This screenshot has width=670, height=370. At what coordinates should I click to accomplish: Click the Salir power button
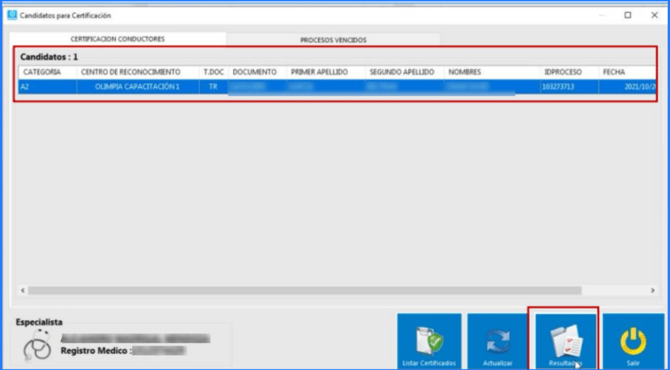(x=633, y=341)
